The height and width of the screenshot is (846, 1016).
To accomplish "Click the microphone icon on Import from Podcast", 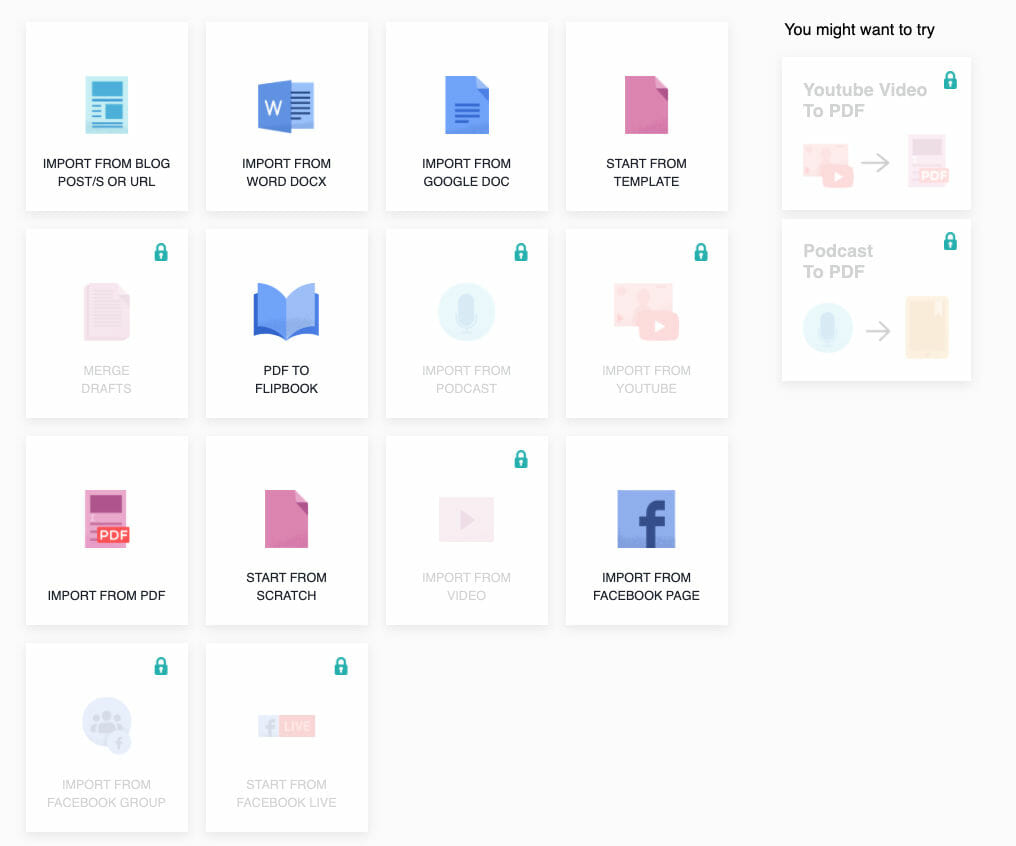I will 467,311.
